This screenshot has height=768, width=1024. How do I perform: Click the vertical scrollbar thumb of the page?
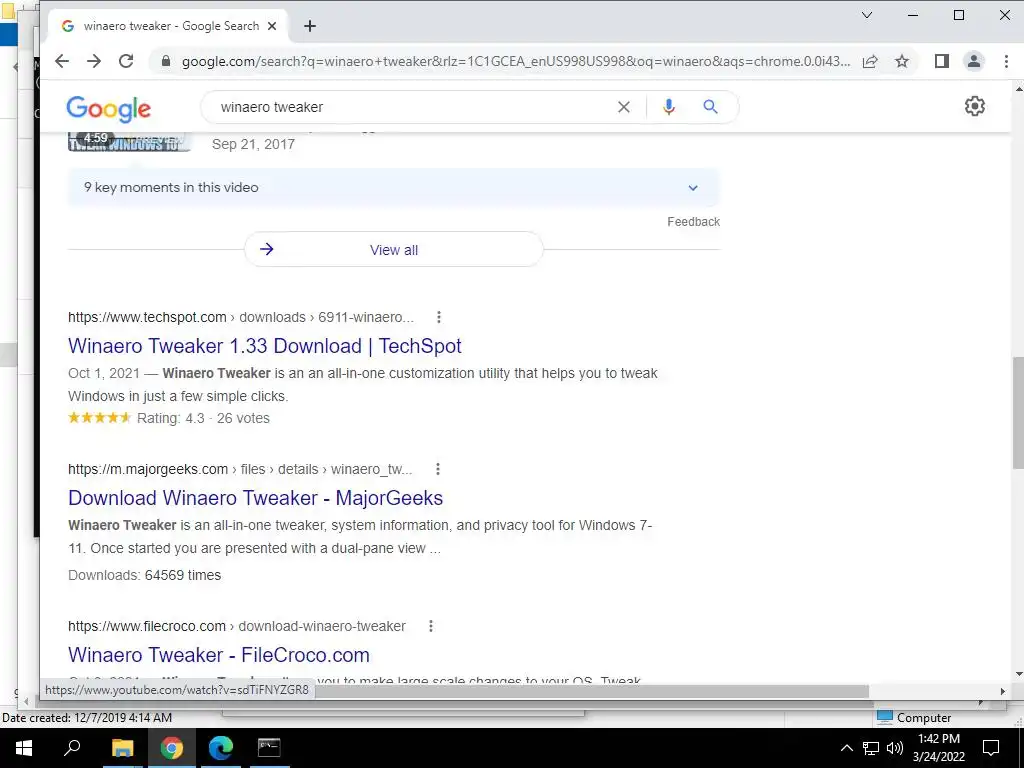[1017, 413]
